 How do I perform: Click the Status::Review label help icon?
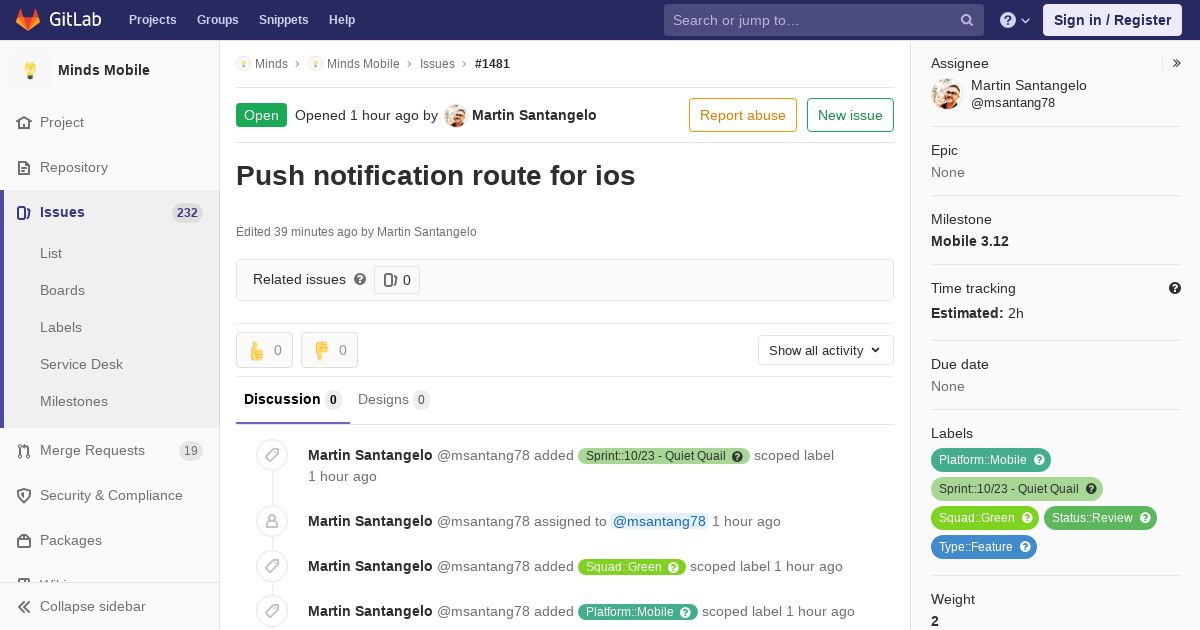point(1145,518)
